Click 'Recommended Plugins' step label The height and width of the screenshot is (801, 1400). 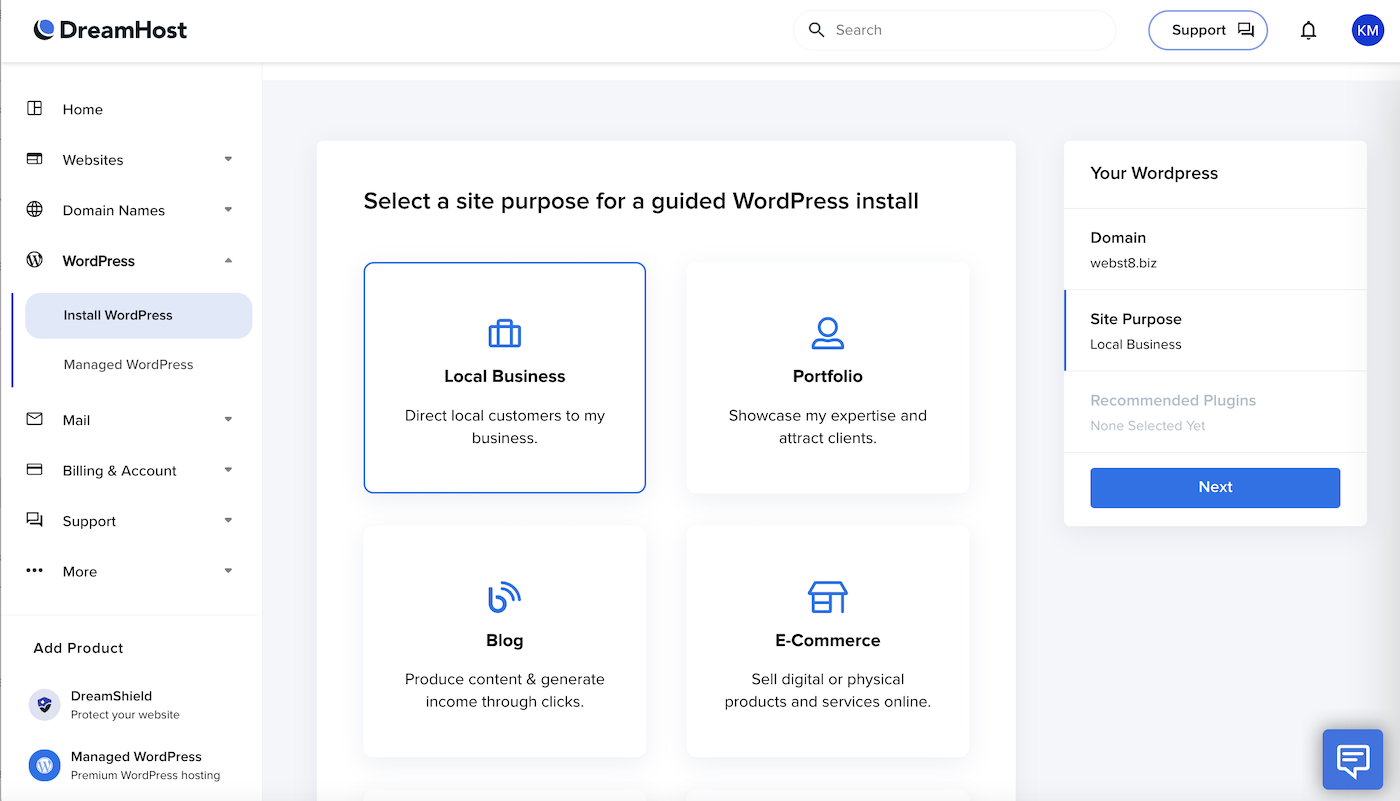(1173, 400)
